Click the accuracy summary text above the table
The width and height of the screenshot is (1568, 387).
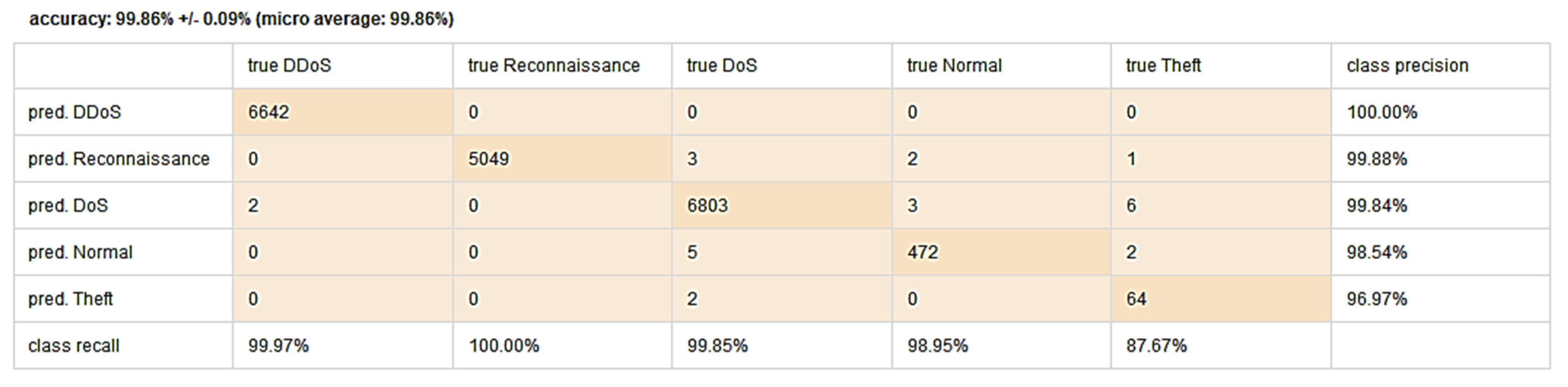tap(242, 20)
